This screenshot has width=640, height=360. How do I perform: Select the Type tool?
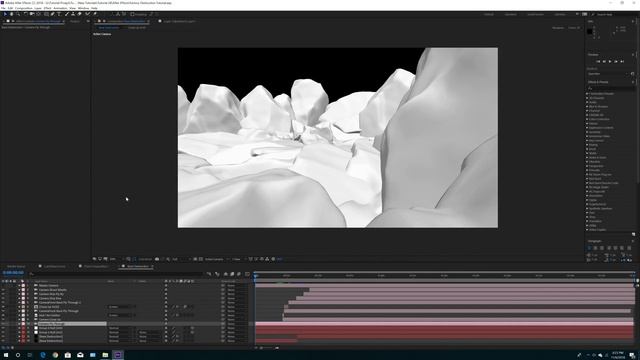[59, 14]
